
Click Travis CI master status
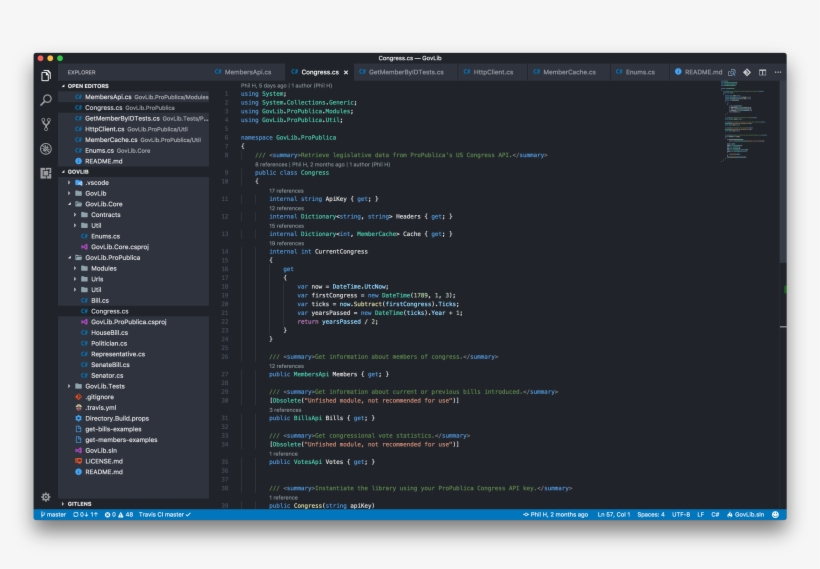tap(164, 515)
